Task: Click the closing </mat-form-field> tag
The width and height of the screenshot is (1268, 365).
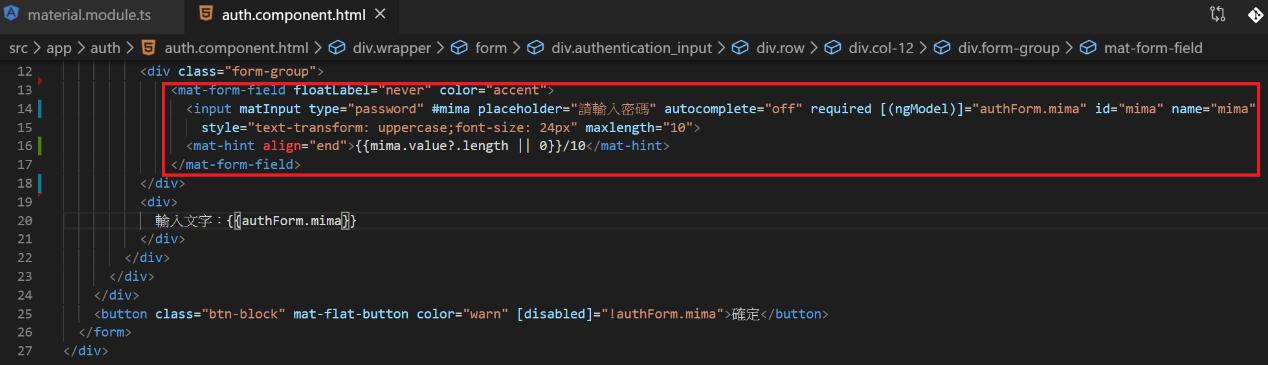Action: click(x=236, y=165)
